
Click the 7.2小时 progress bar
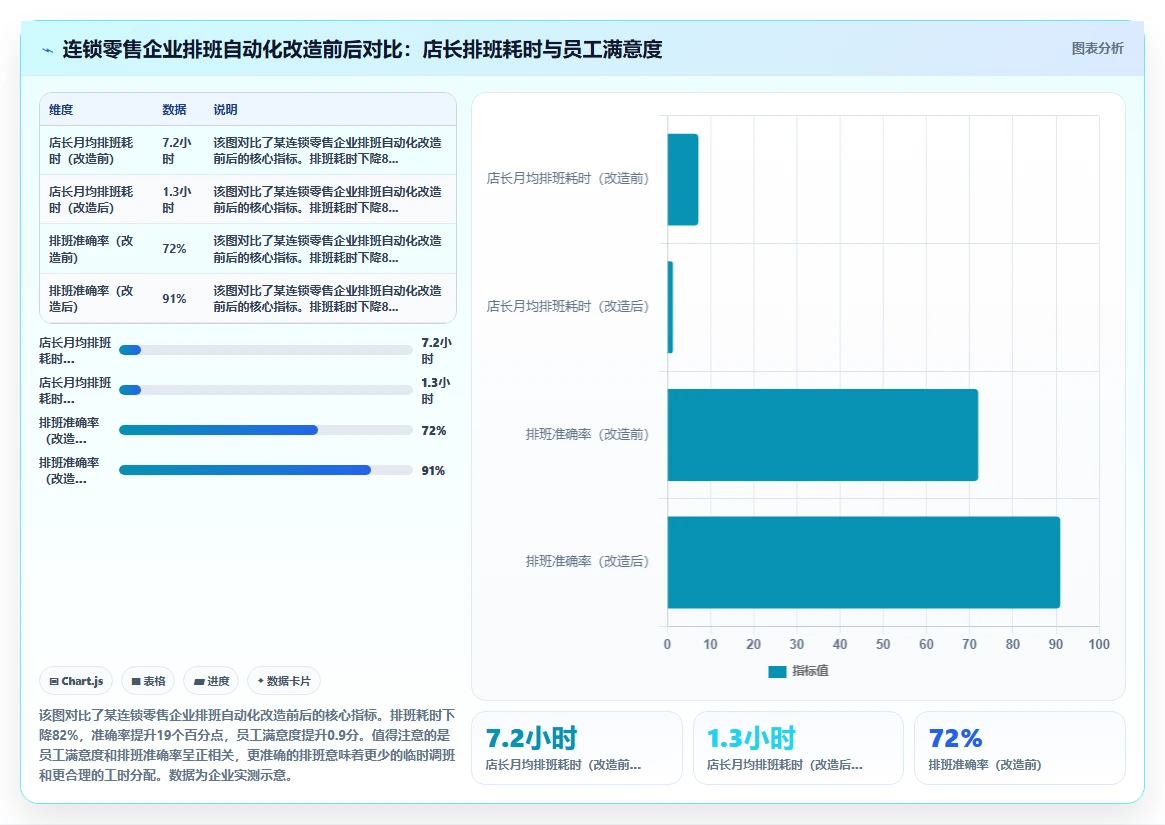[x=265, y=350]
